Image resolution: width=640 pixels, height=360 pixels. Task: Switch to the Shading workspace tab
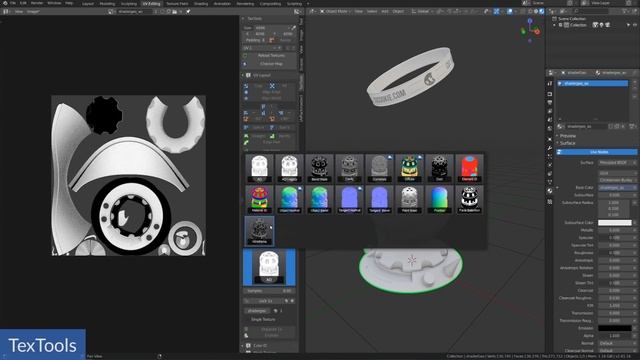tap(201, 3)
